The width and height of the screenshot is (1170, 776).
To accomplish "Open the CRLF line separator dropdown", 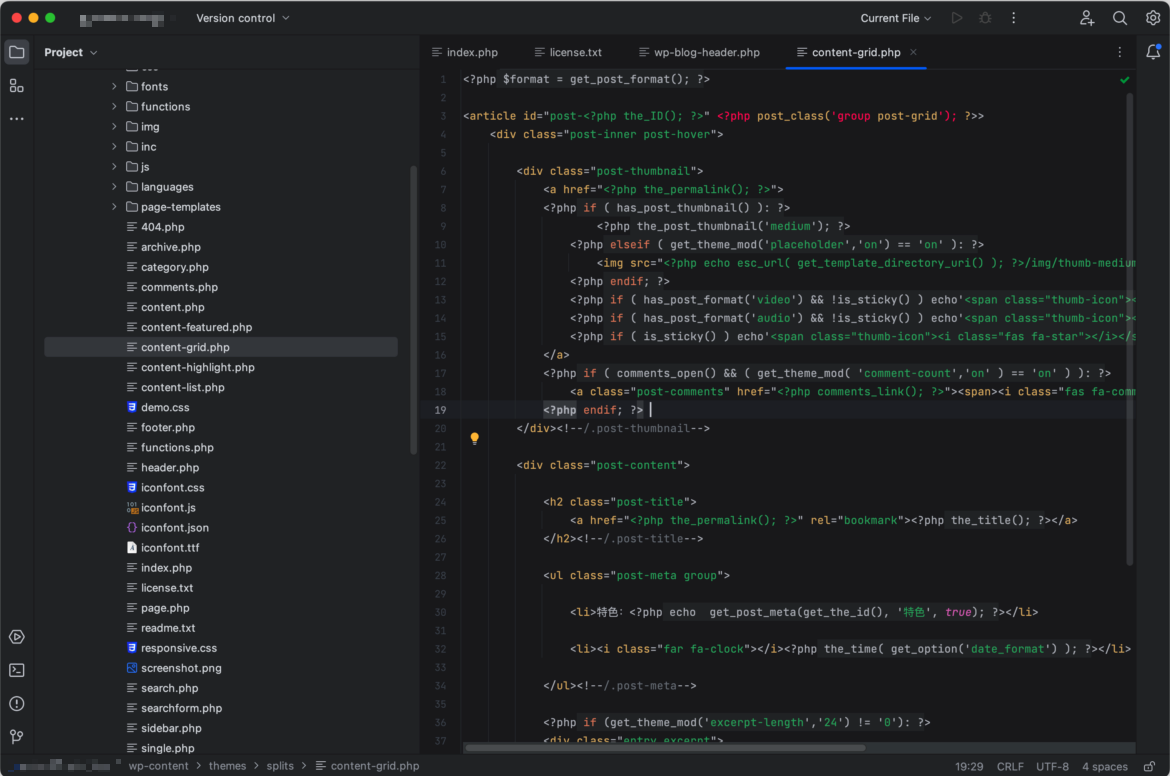I will coord(1011,765).
